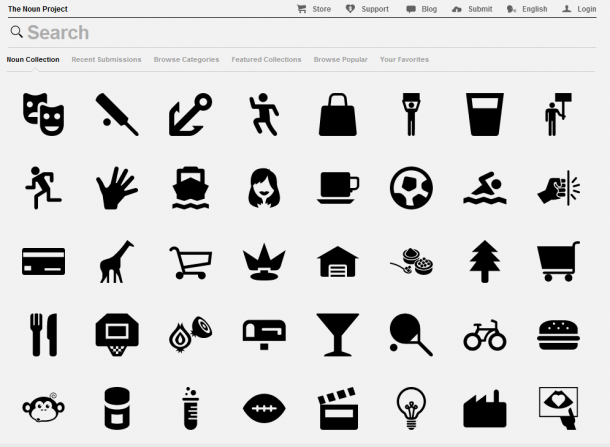Show Your Favorites tab
Viewport: 610px width, 447px height.
(x=405, y=60)
